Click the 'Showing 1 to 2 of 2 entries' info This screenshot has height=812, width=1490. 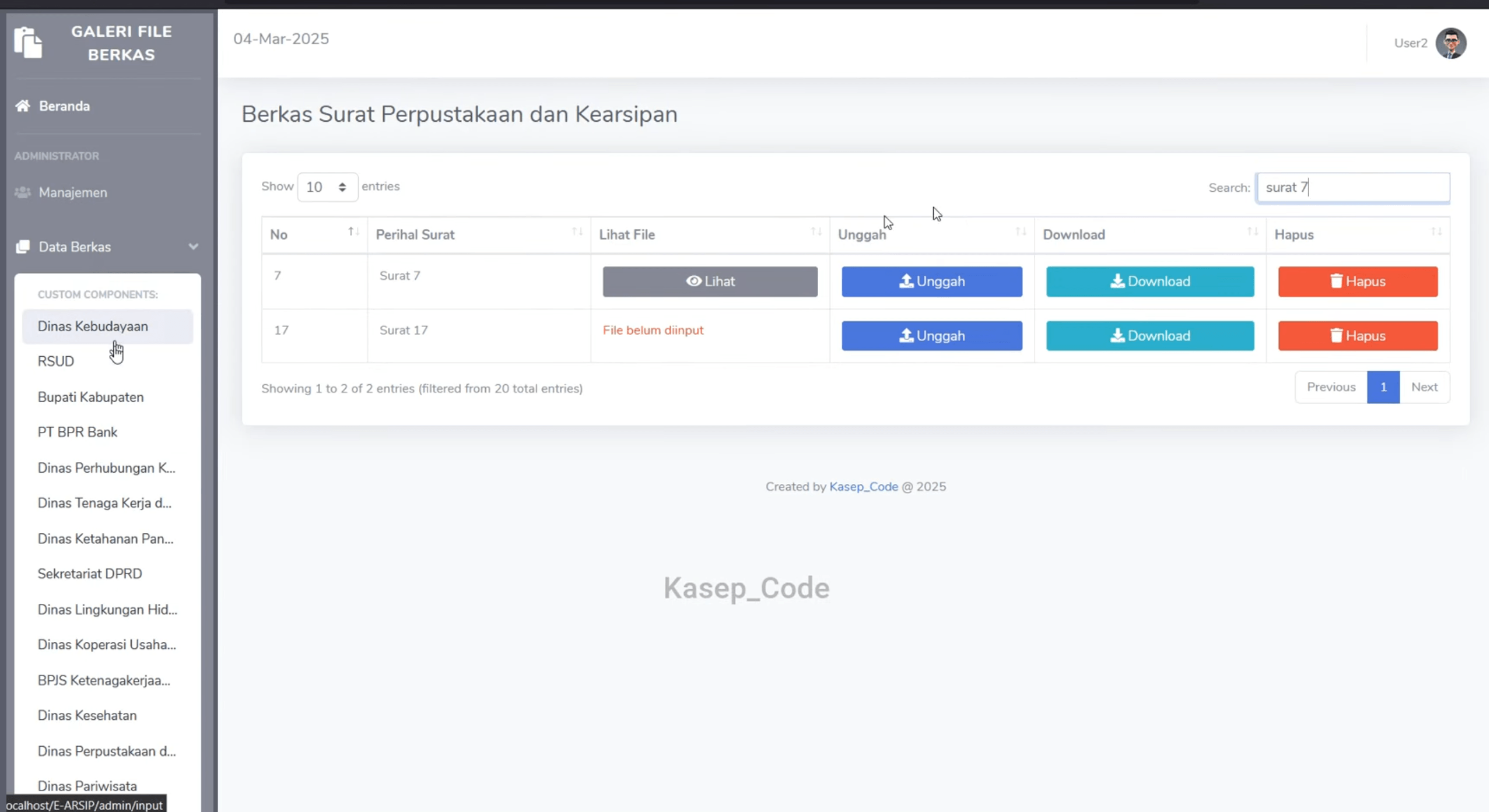coord(422,388)
